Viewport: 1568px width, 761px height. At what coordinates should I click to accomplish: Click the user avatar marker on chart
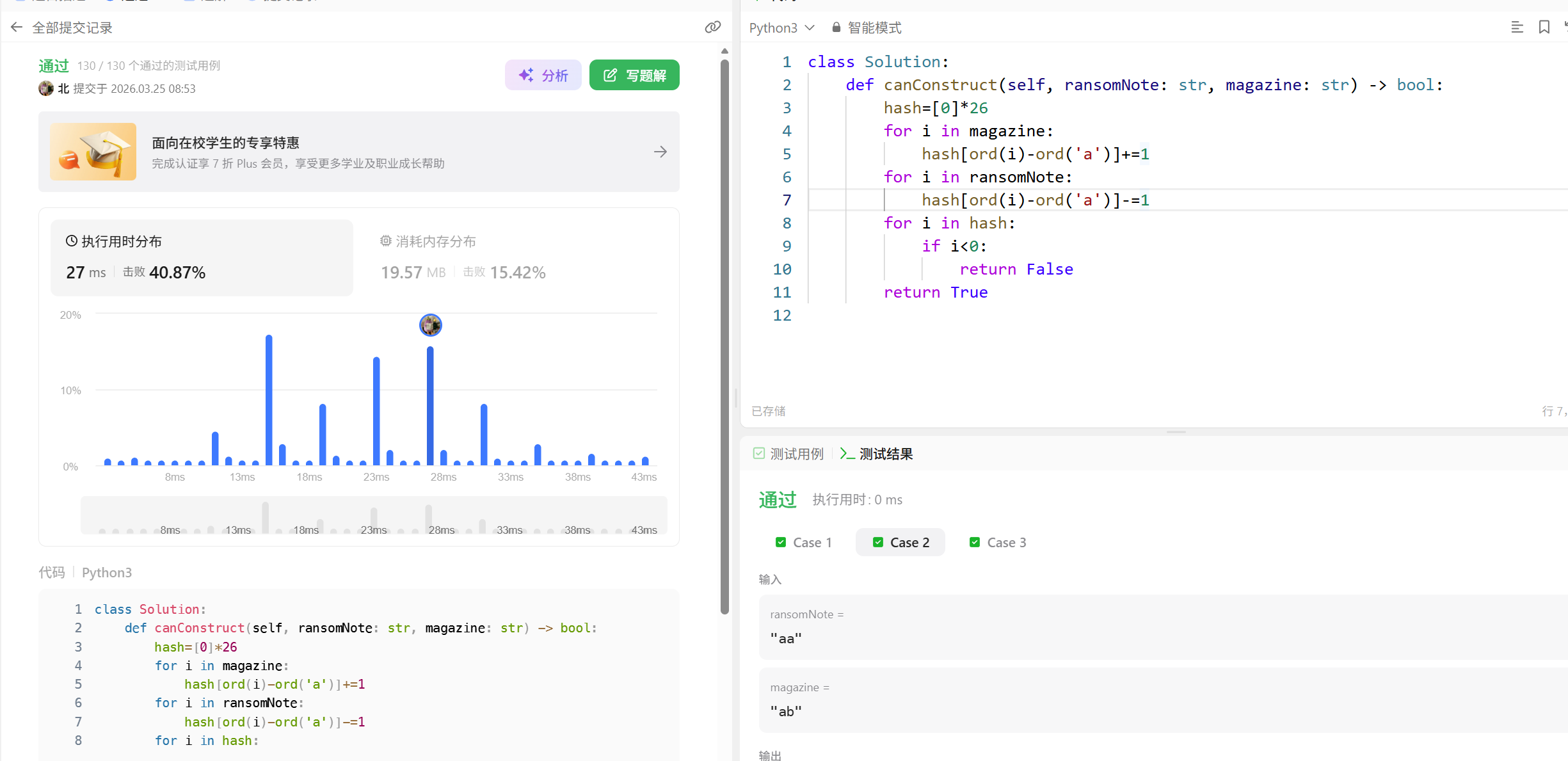point(430,325)
